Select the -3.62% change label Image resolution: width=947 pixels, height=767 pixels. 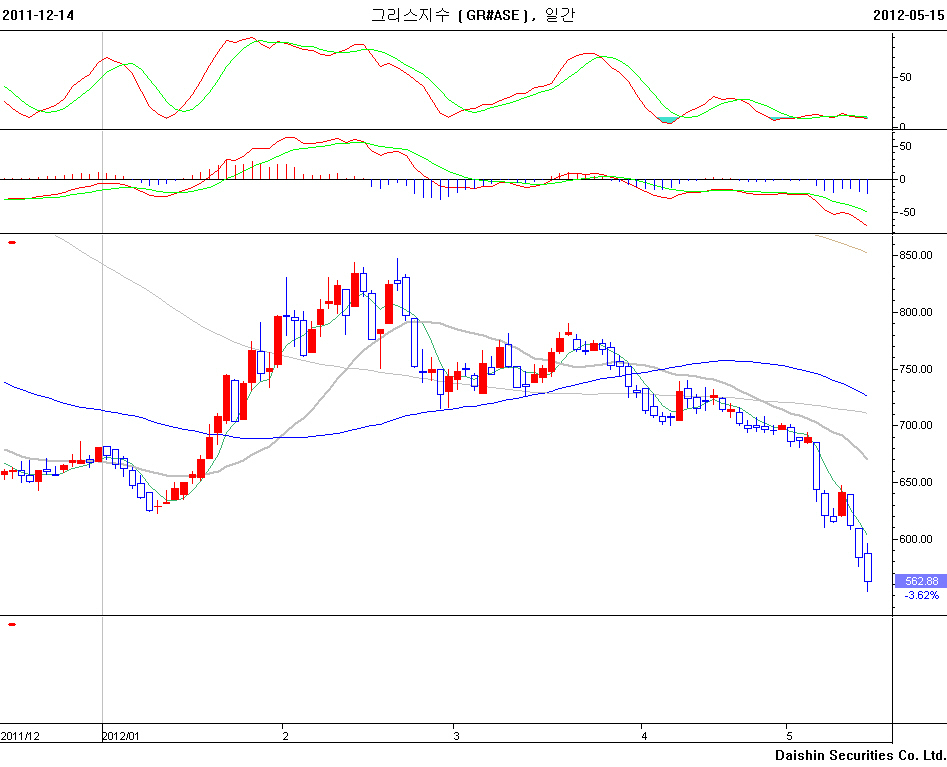click(x=921, y=595)
